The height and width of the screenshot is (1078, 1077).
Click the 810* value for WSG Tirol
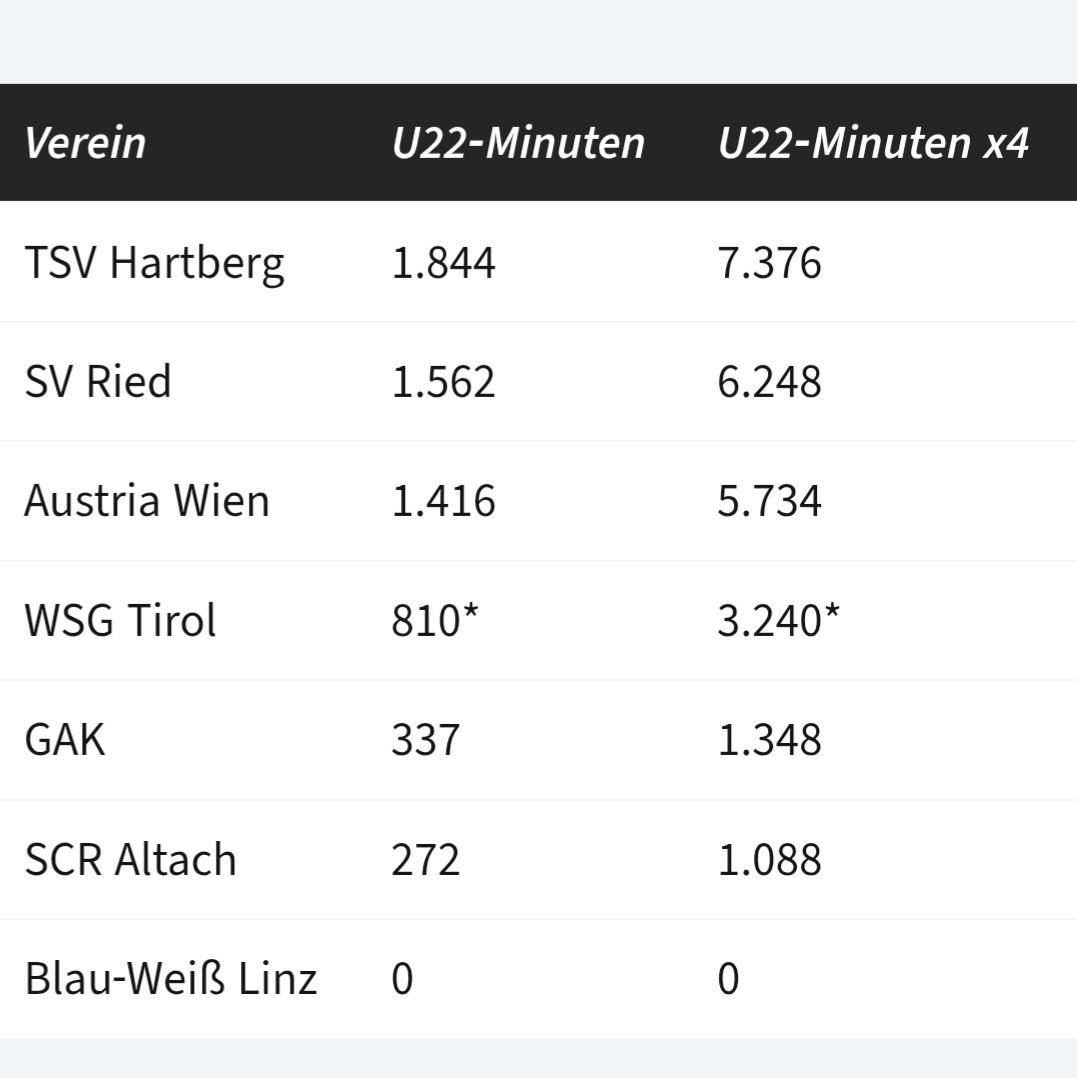coord(435,621)
